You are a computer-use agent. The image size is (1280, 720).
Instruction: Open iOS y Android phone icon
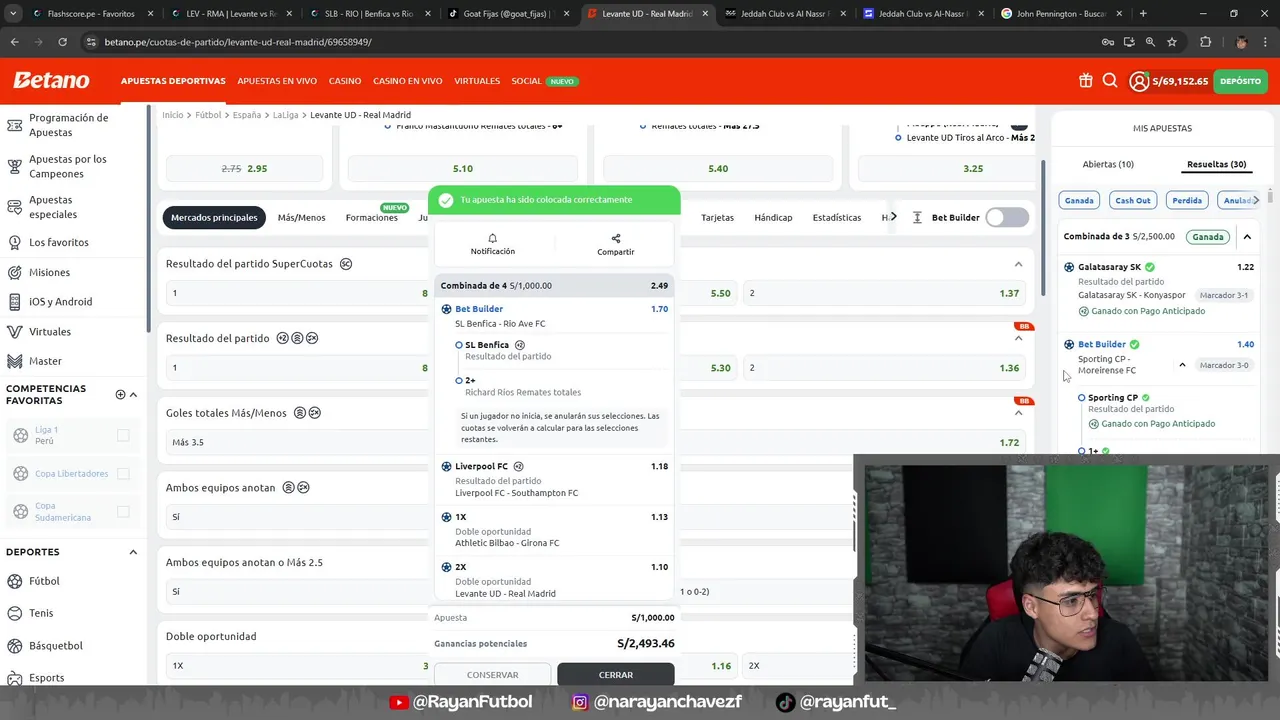15,301
